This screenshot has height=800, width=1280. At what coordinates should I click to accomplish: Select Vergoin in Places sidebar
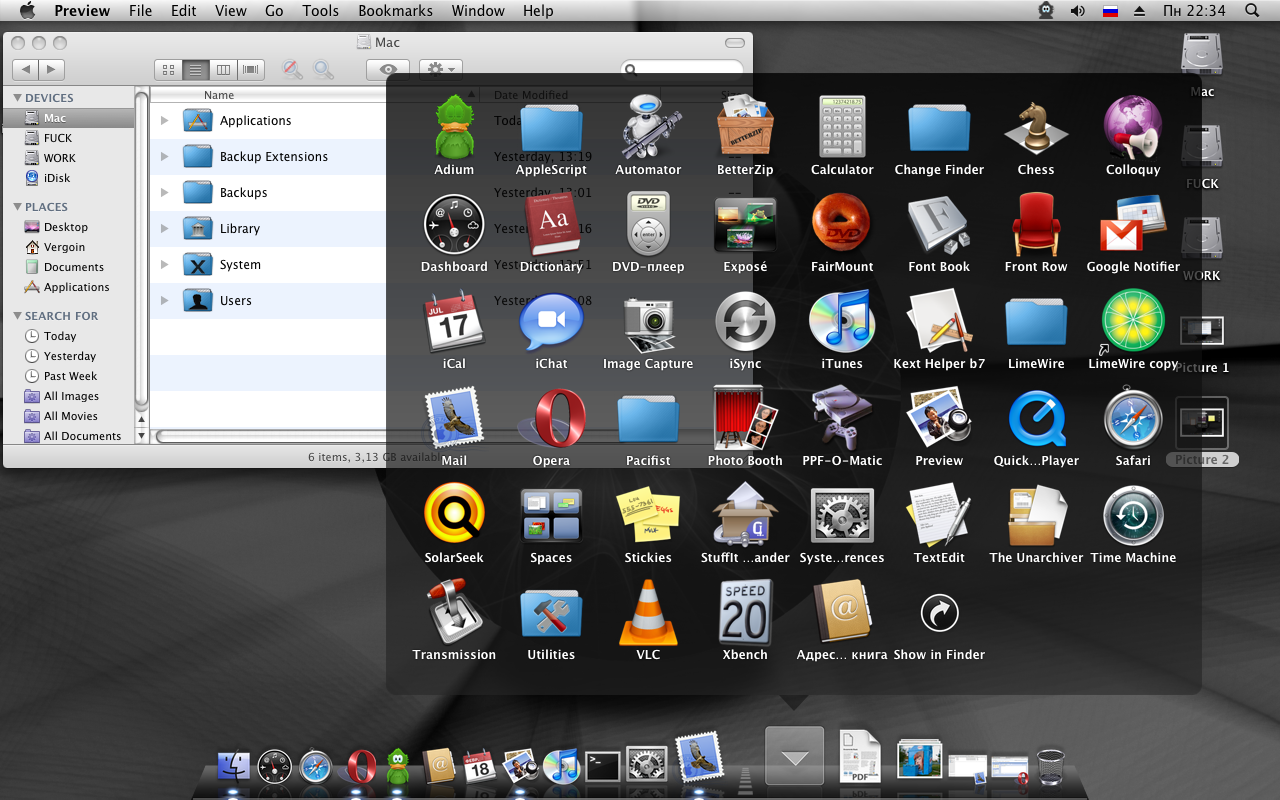click(64, 247)
